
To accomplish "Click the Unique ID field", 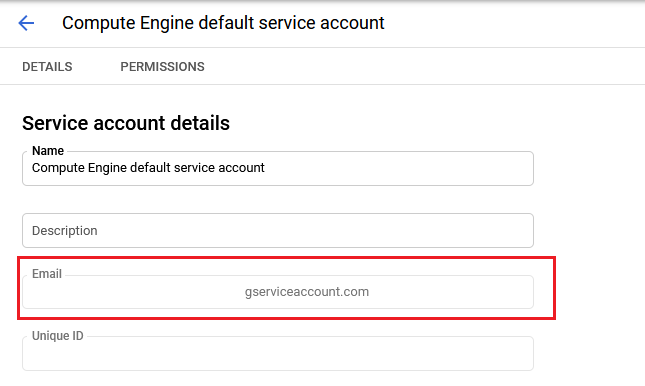I will (x=278, y=353).
